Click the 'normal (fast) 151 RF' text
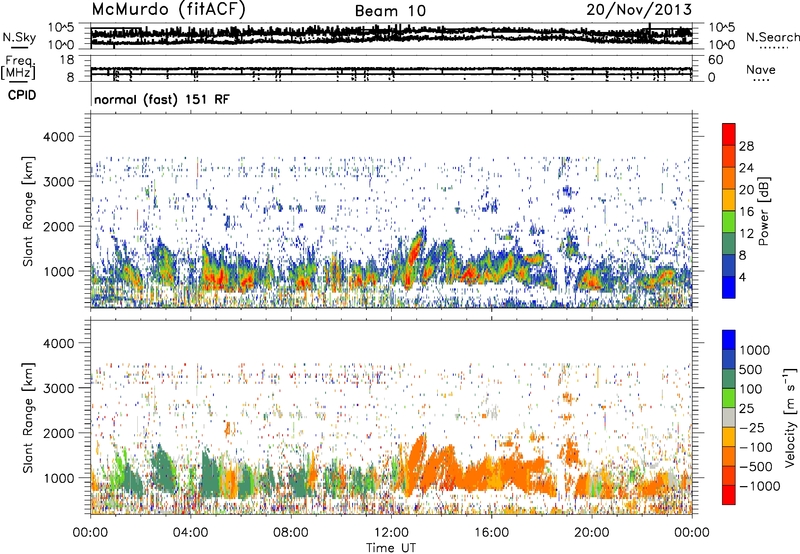The width and height of the screenshot is (800, 554). [162, 99]
